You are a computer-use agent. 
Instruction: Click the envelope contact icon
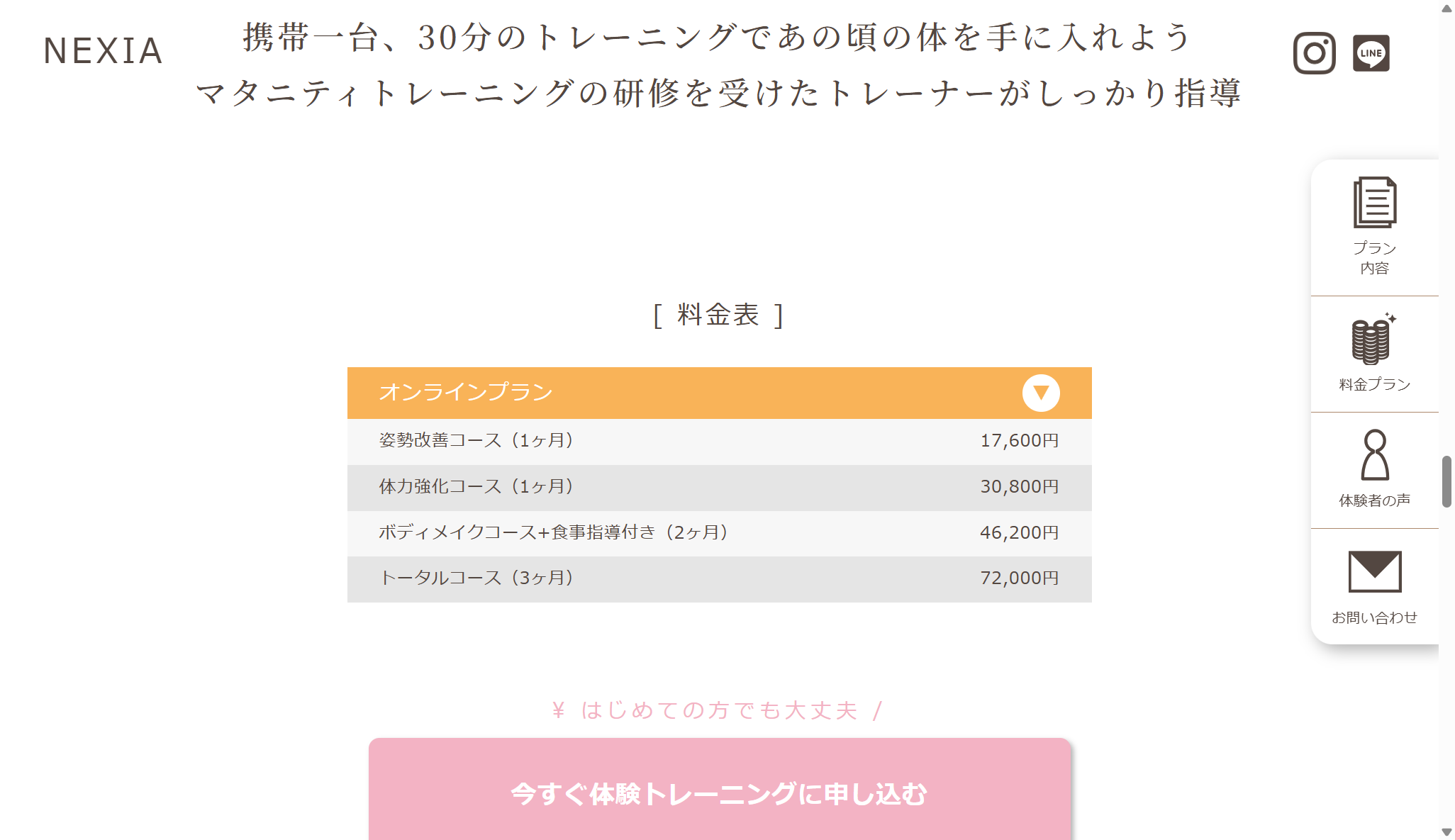pos(1374,571)
